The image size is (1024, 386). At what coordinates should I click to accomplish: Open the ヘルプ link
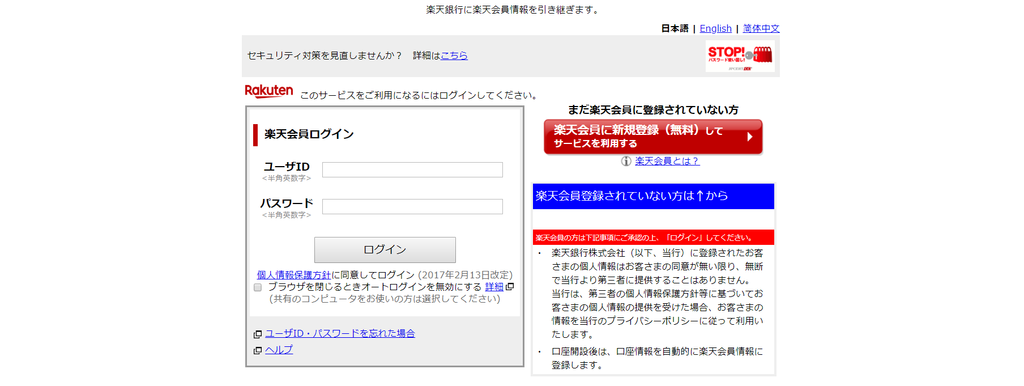coord(279,349)
